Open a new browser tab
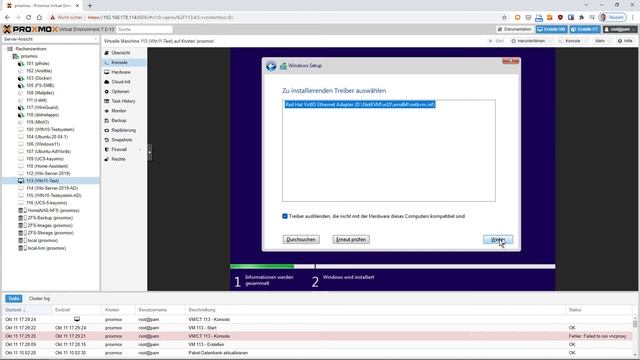 [90, 6]
